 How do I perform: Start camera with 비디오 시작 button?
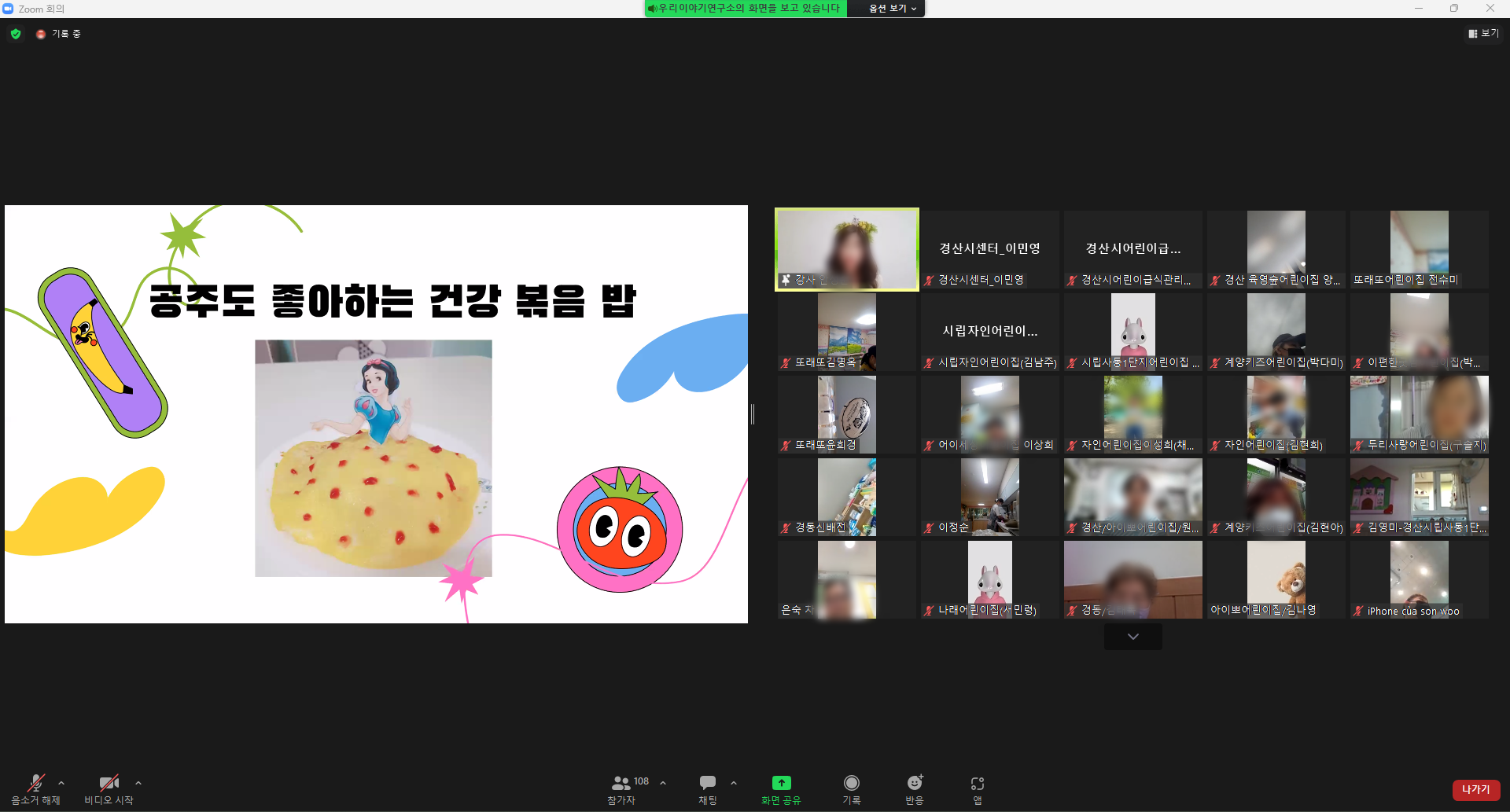coord(109,789)
